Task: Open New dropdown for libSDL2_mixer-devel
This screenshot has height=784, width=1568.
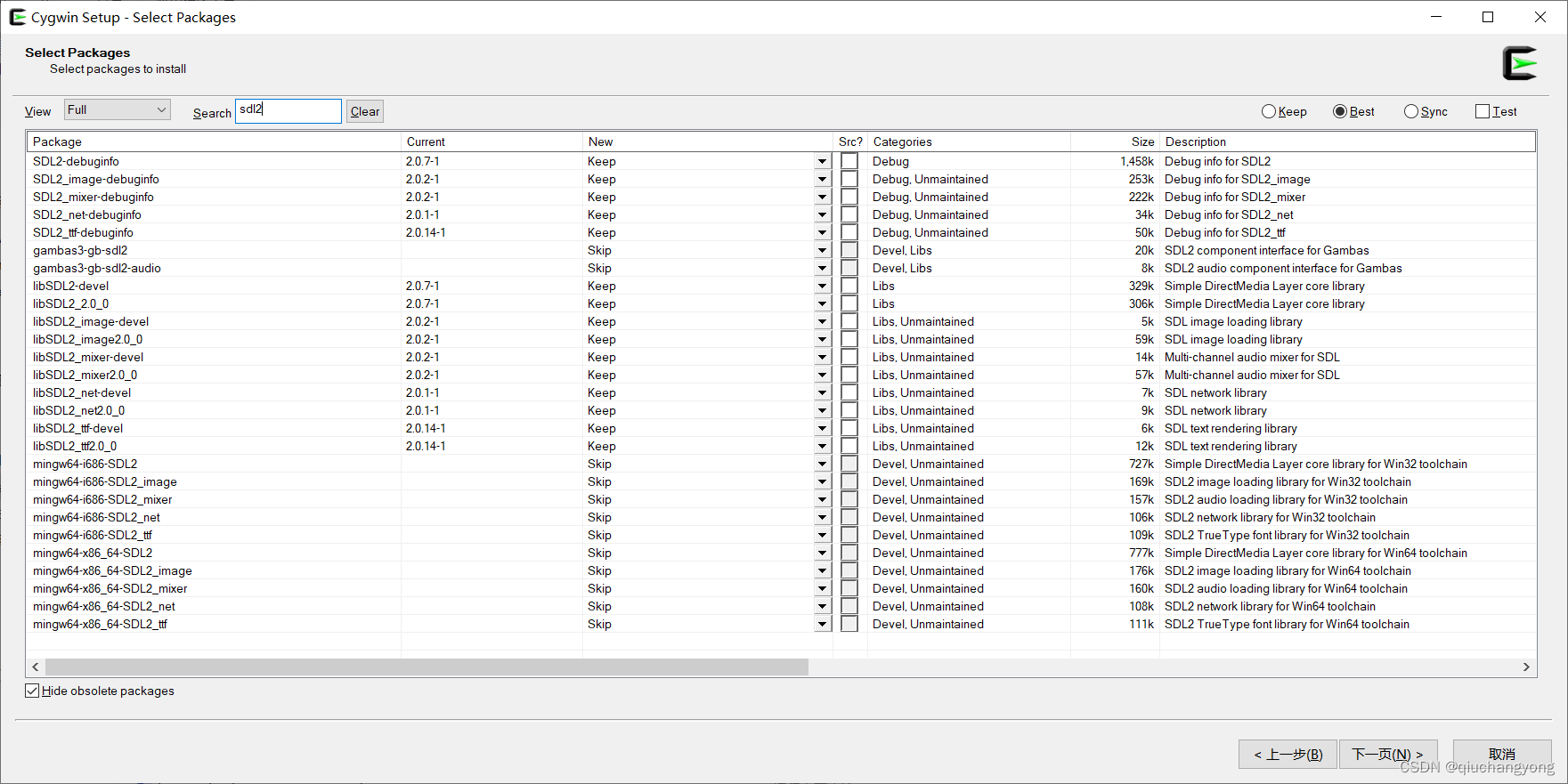Action: 822,357
